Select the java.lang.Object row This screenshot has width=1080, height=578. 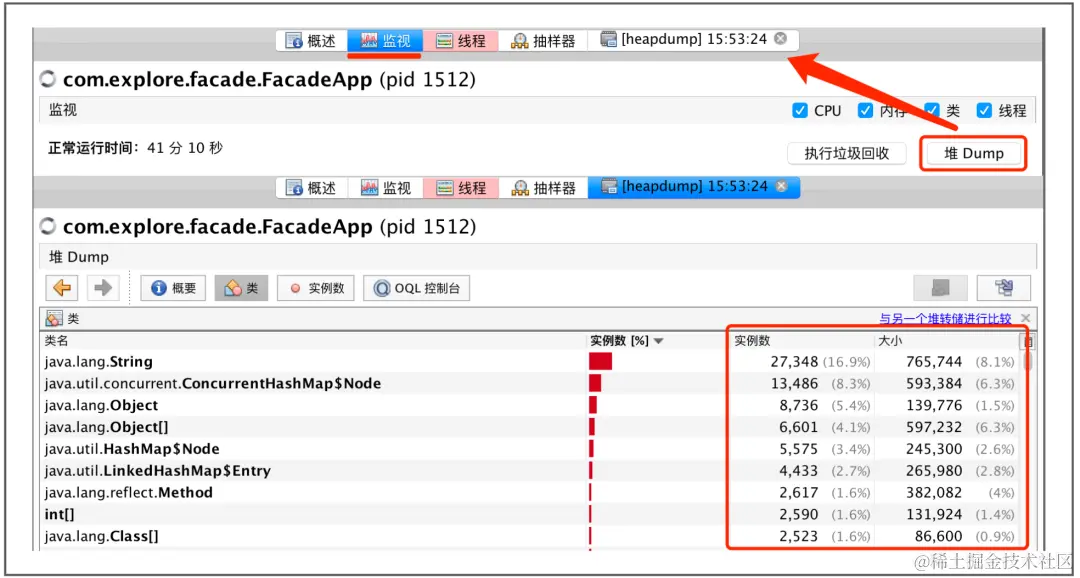(x=530, y=406)
